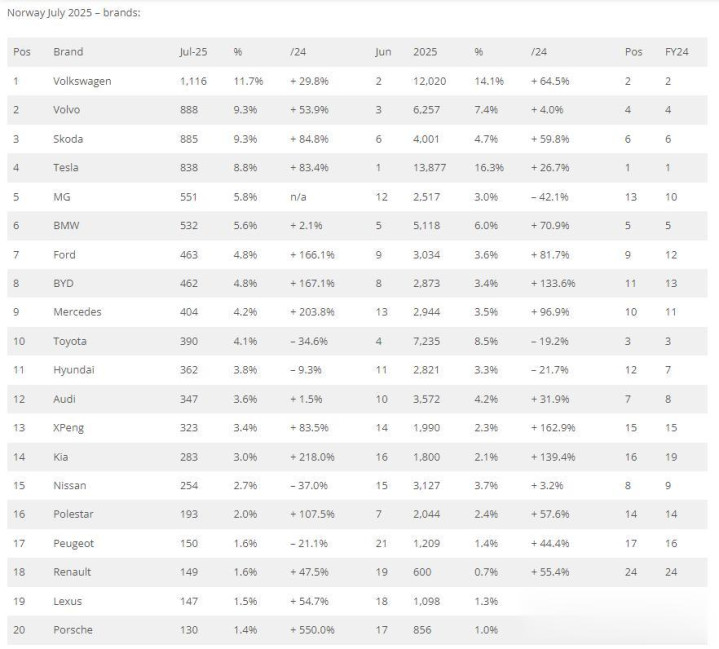Click the Hyundai brand cell
Image resolution: width=719 pixels, height=649 pixels.
coord(74,370)
